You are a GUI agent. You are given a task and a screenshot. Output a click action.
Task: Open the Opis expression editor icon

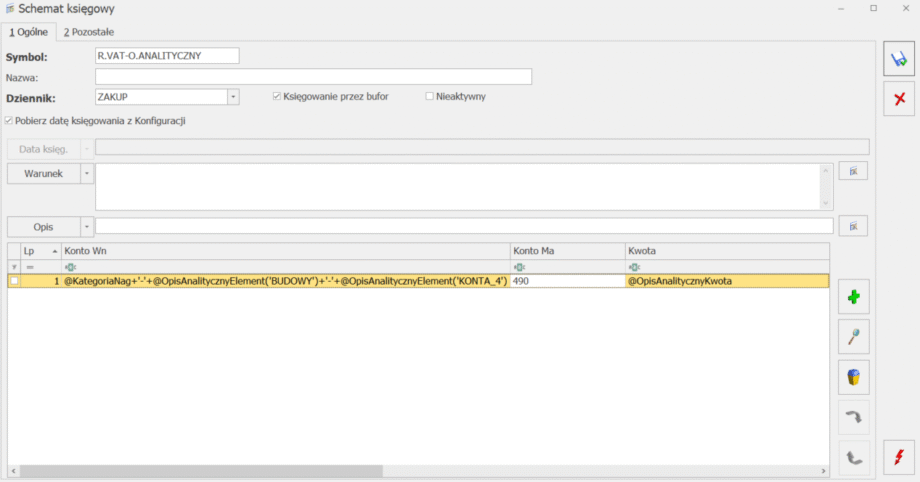point(853,226)
